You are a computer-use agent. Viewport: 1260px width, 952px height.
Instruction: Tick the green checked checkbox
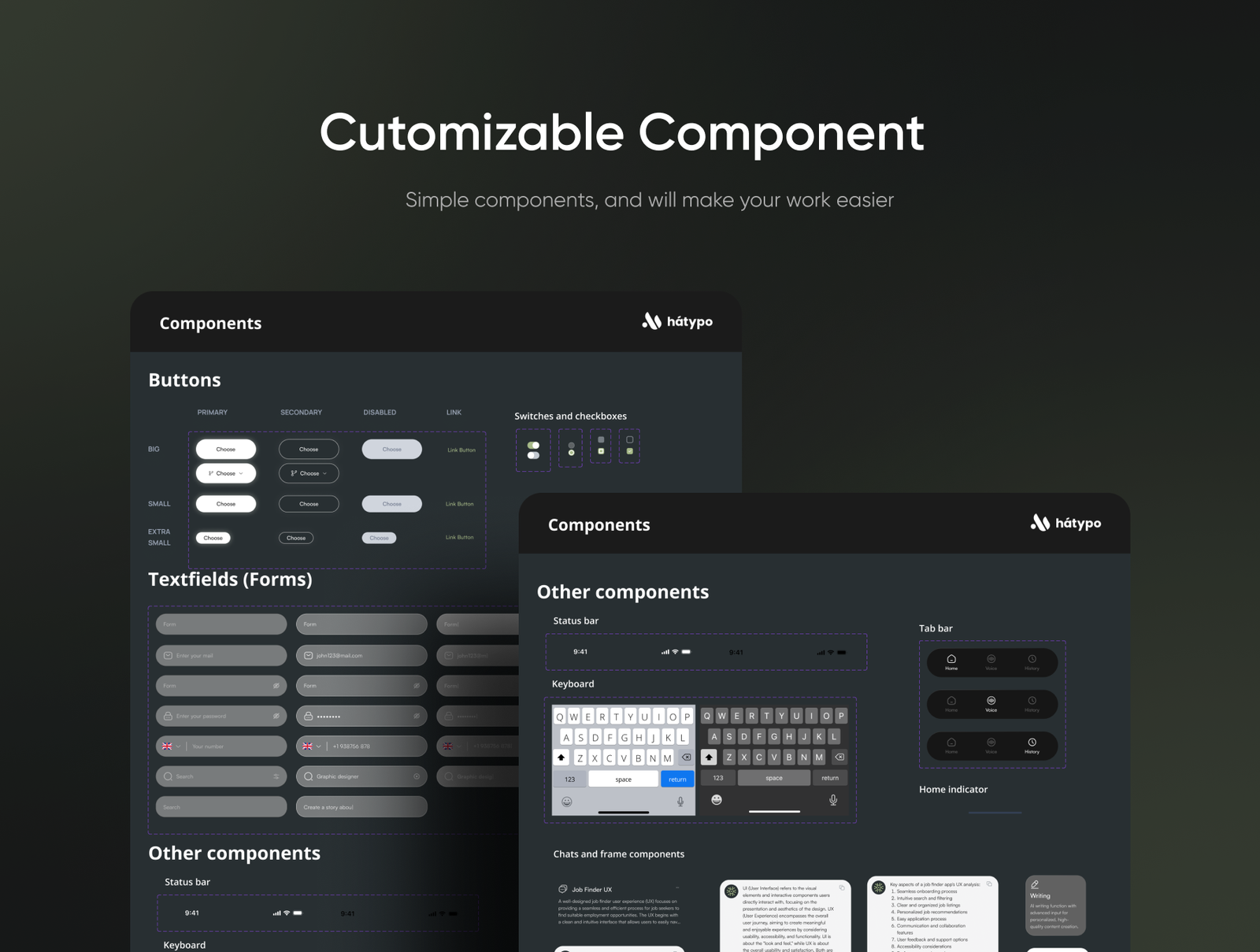pyautogui.click(x=629, y=451)
